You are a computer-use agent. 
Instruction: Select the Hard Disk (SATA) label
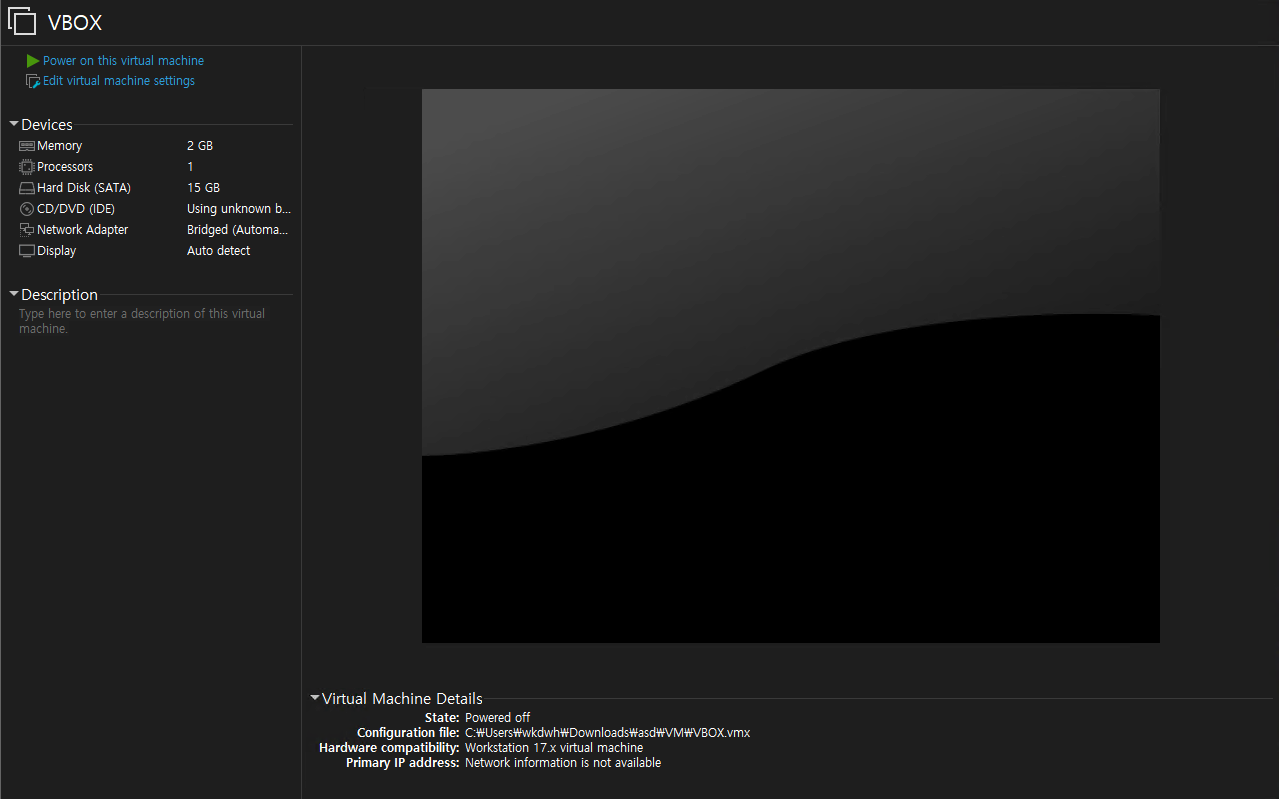pos(84,188)
